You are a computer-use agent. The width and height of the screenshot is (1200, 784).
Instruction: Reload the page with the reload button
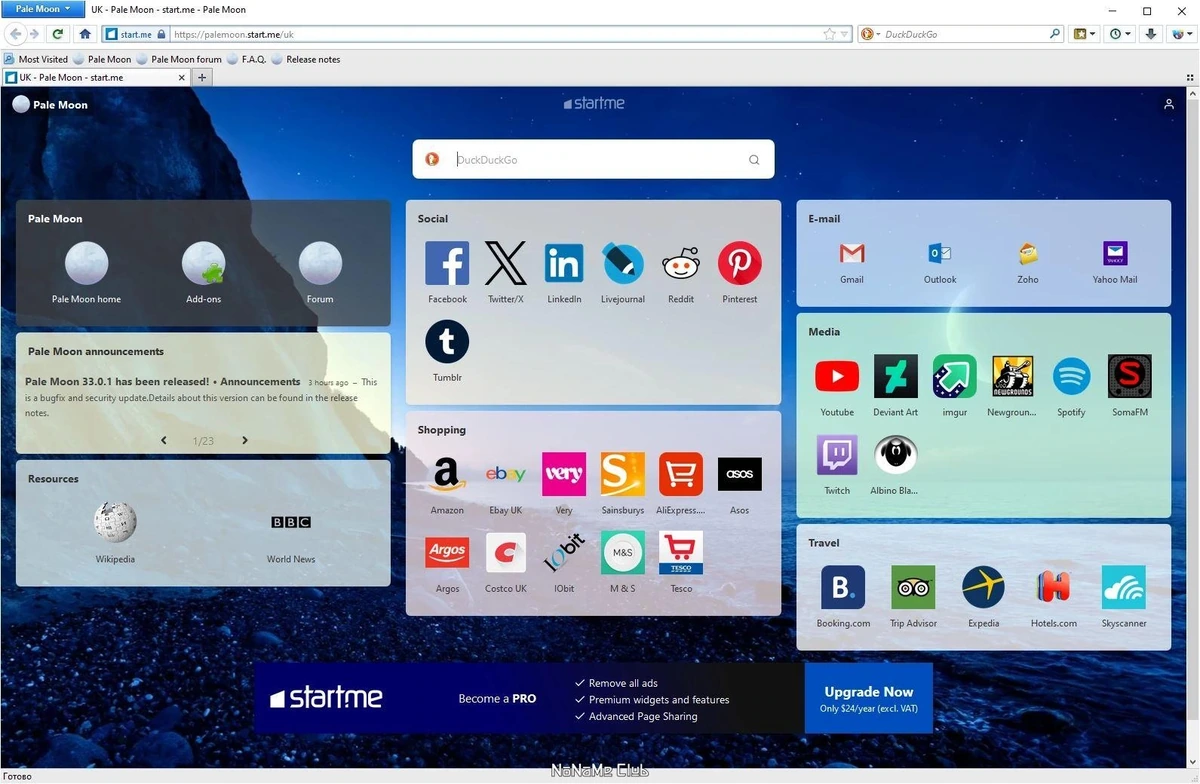[x=58, y=34]
